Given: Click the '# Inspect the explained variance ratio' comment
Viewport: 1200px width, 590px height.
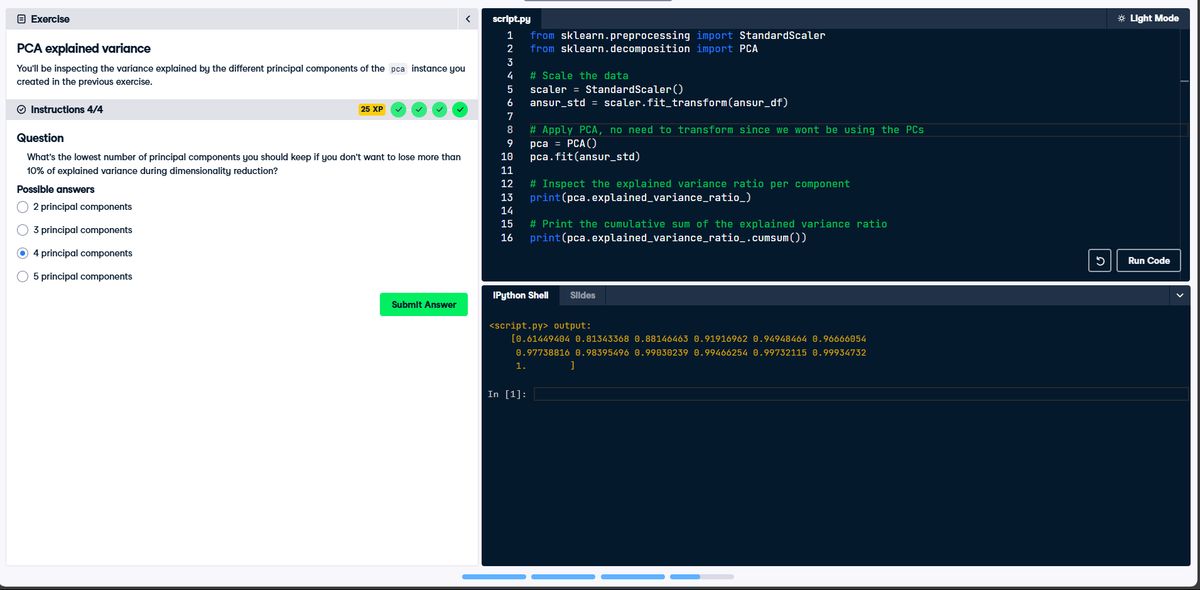Looking at the screenshot, I should click(689, 184).
